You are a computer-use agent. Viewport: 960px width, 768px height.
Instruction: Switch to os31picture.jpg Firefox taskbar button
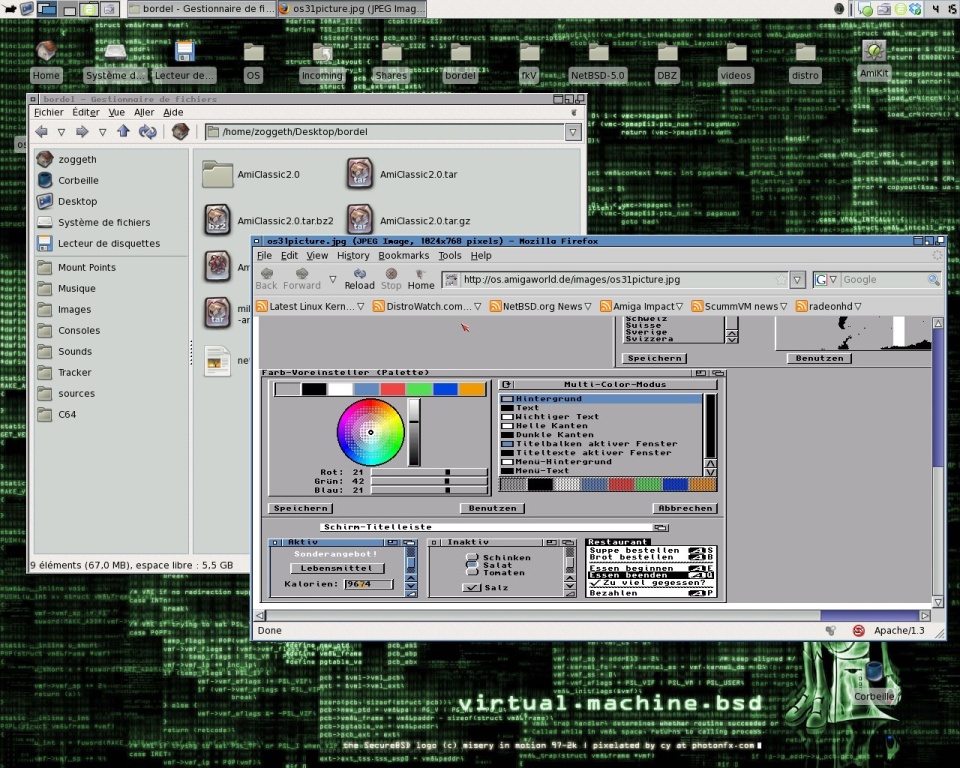(351, 9)
